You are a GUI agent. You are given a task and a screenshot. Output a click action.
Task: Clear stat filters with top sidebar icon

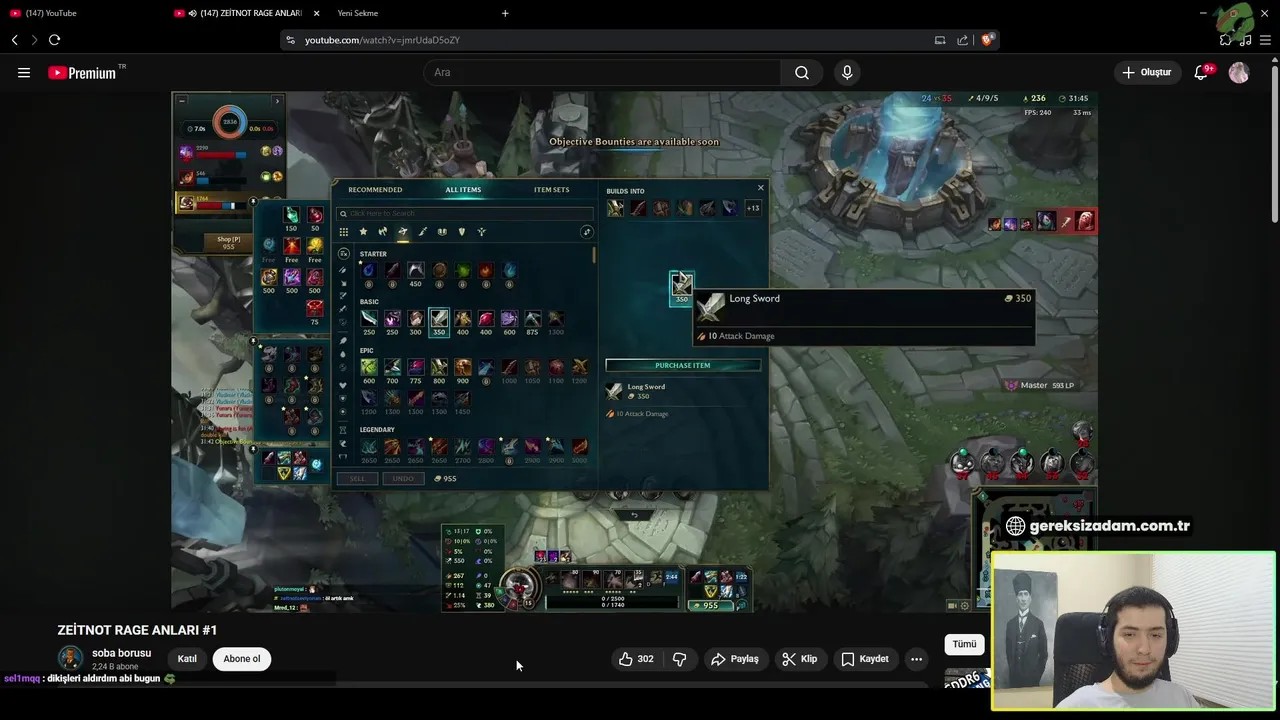[x=343, y=254]
